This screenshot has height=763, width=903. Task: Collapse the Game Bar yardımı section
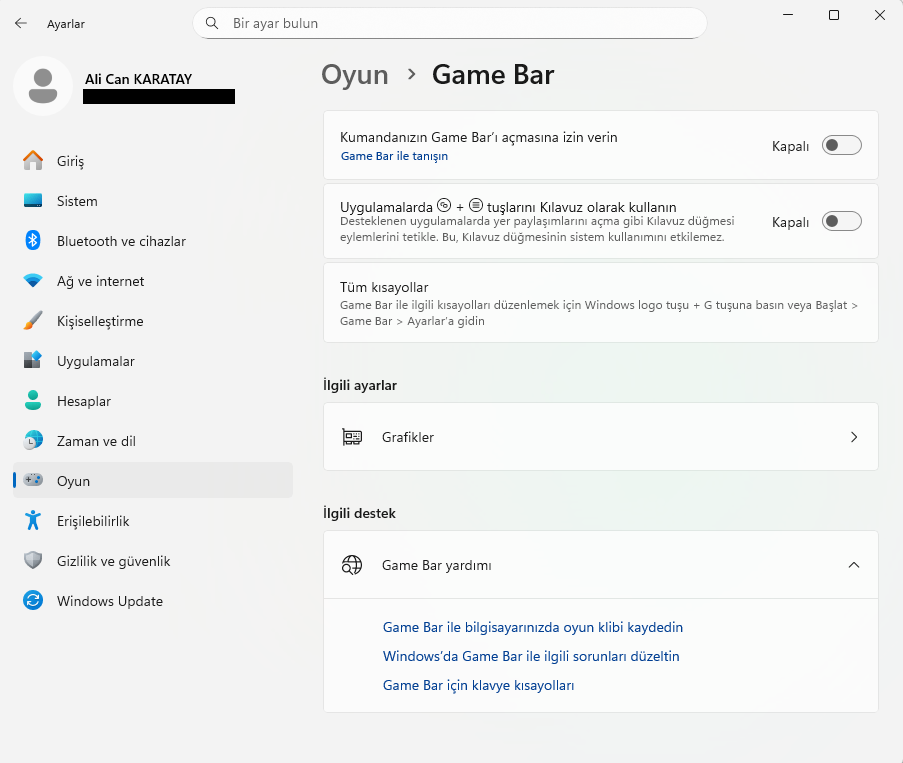(853, 565)
